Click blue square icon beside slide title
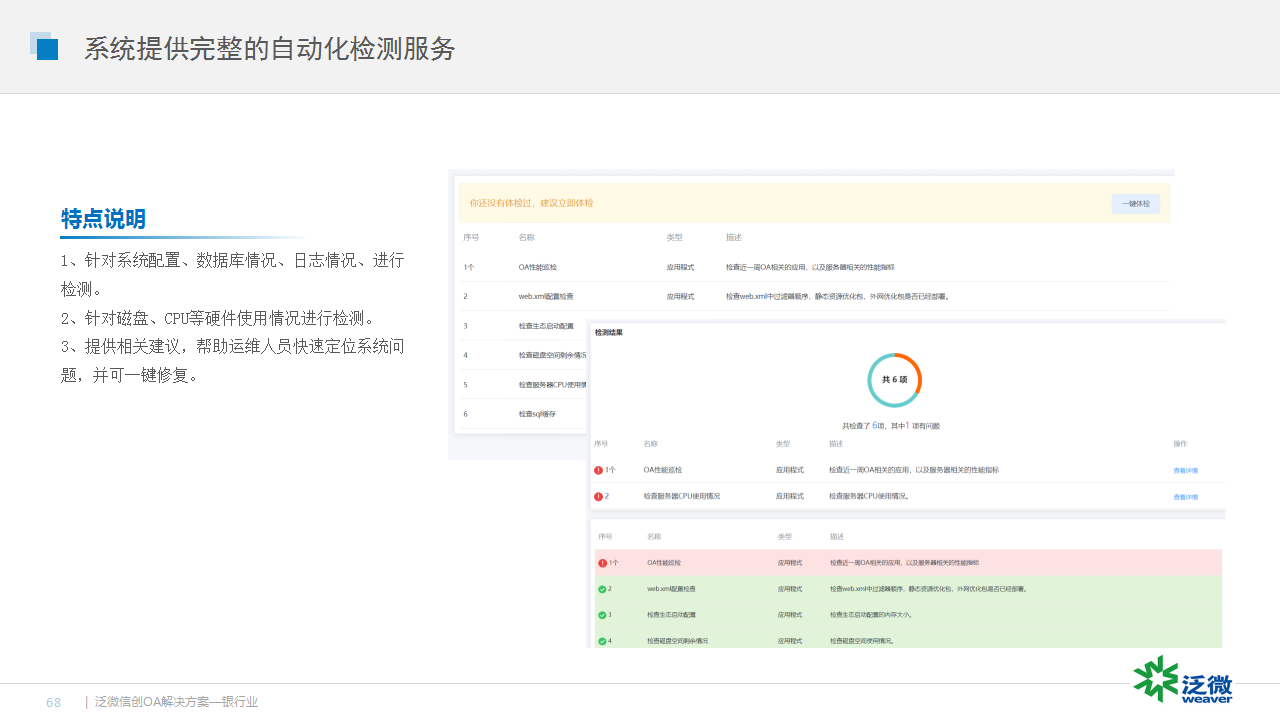The width and height of the screenshot is (1280, 720). pos(44,47)
